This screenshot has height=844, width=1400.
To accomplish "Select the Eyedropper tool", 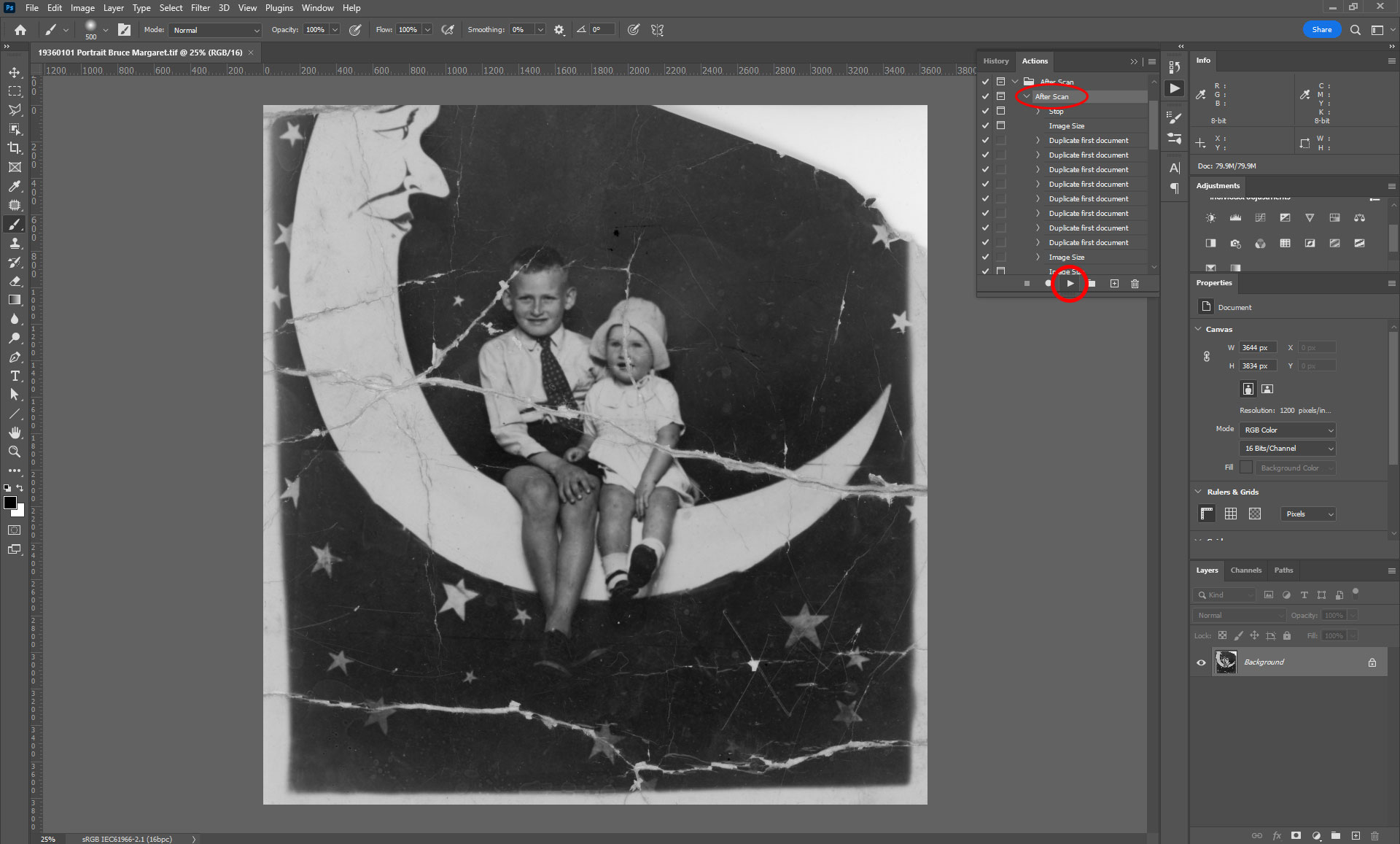I will coord(15,186).
